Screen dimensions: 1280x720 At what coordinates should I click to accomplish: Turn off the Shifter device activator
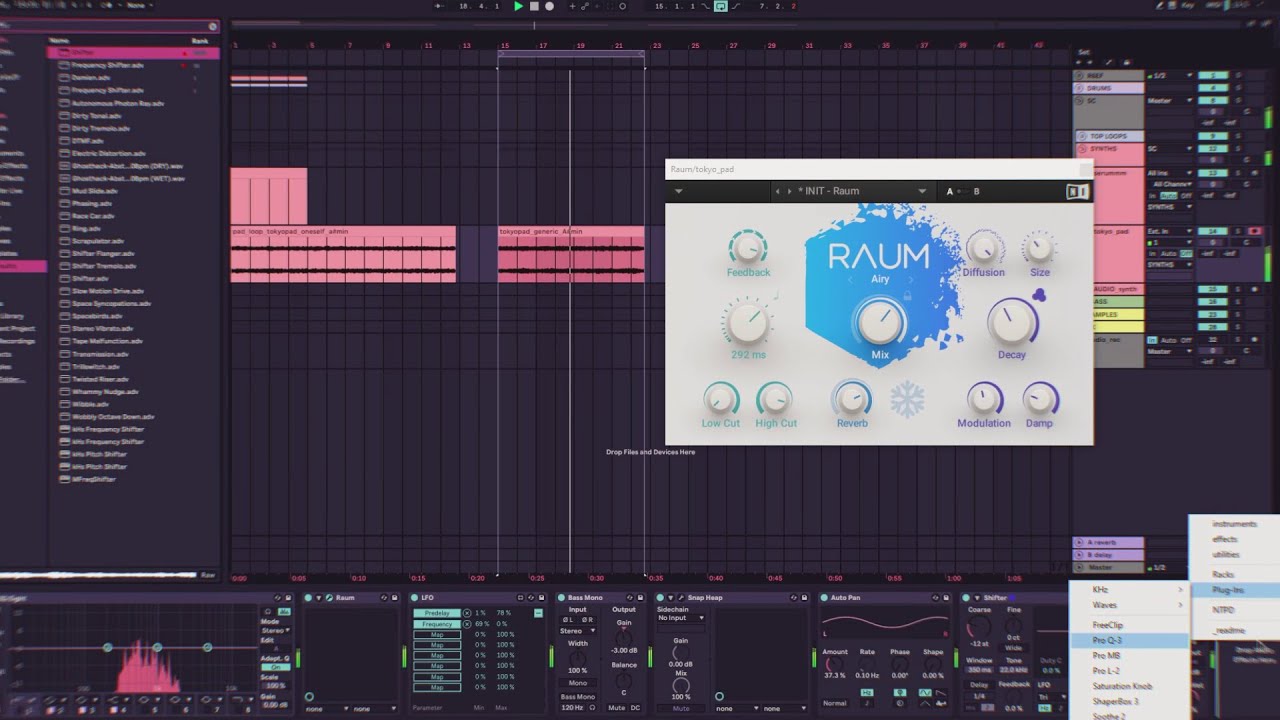[967, 598]
